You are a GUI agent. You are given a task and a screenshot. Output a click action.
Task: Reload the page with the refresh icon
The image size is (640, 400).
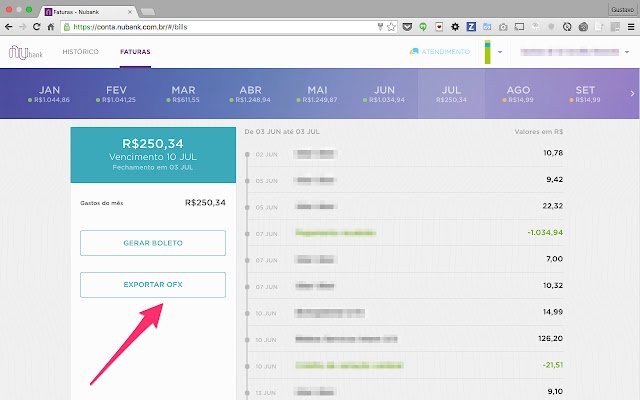pyautogui.click(x=36, y=27)
